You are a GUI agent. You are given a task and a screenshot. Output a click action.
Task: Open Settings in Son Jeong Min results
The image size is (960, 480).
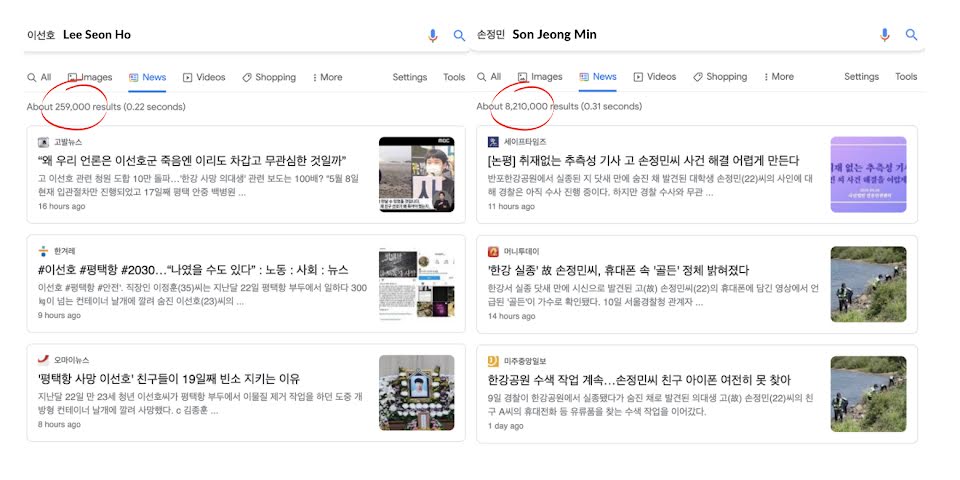[x=861, y=77]
